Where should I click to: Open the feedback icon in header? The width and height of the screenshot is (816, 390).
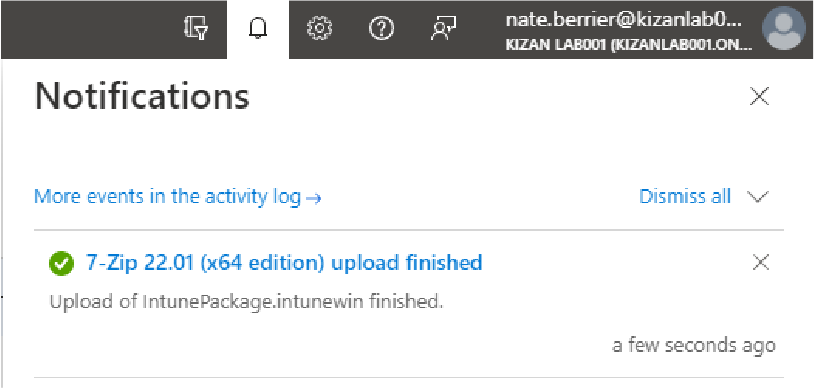click(443, 29)
